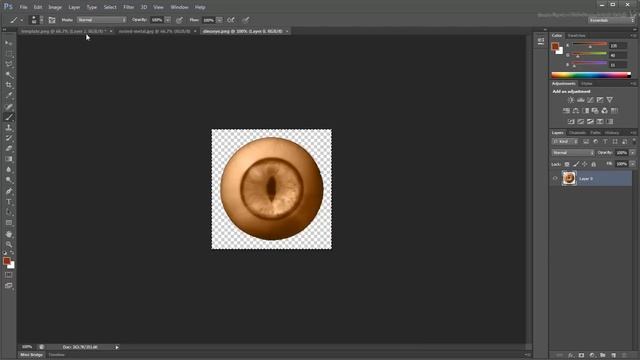The image size is (640, 360).
Task: Select the Lasso tool
Action: (9, 64)
